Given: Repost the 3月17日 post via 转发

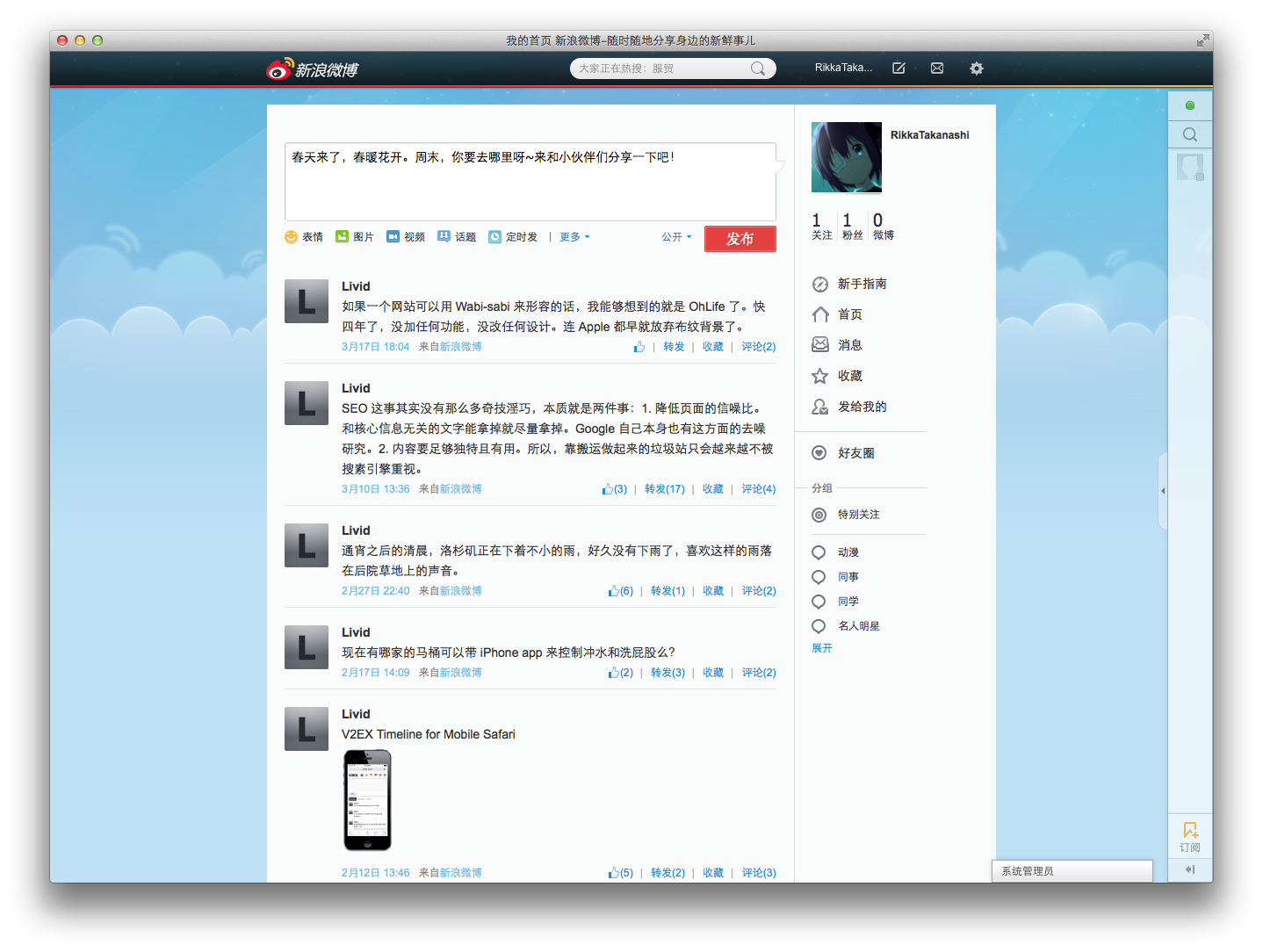Looking at the screenshot, I should click(674, 347).
